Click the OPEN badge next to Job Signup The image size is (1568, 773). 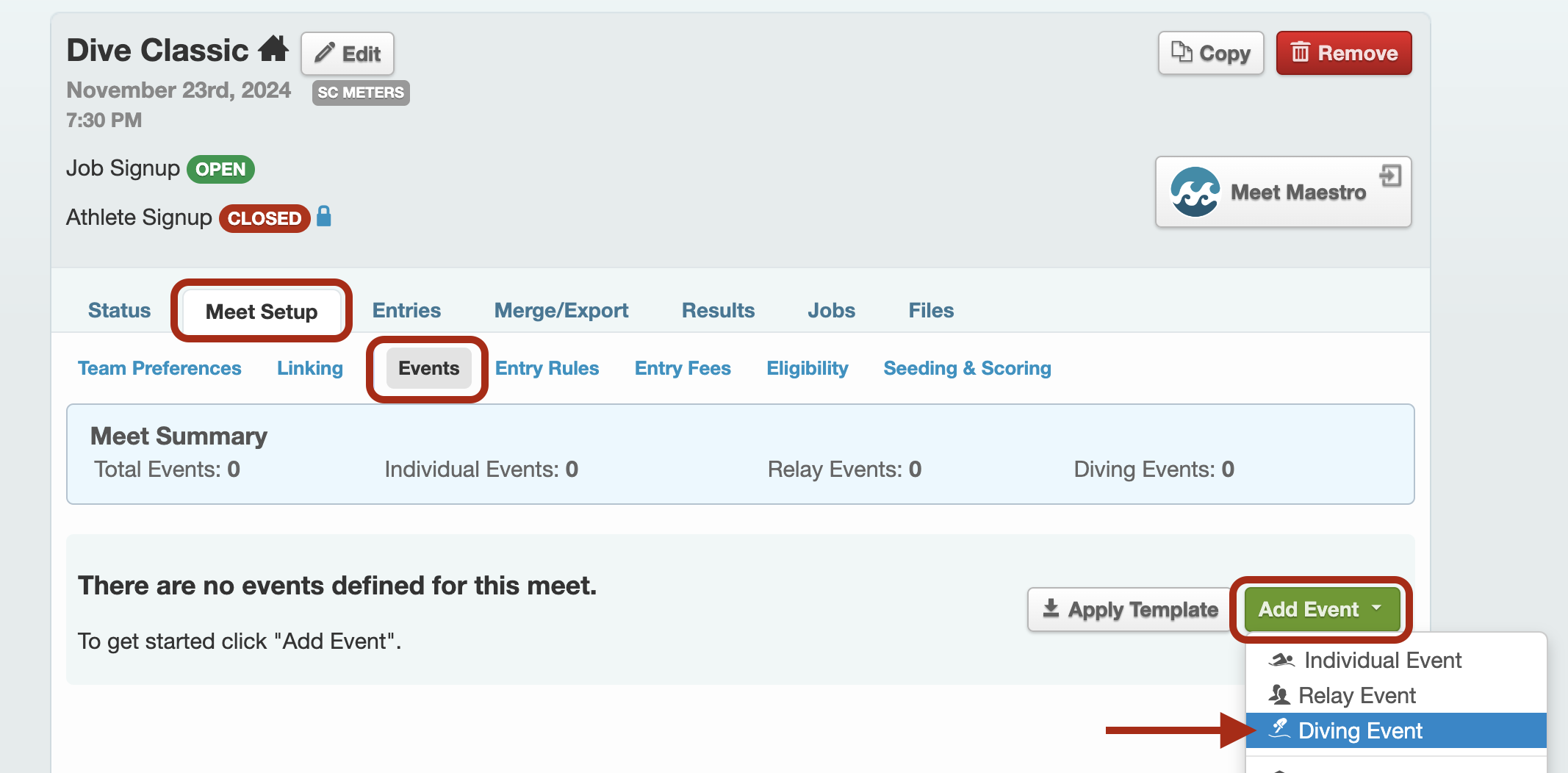pyautogui.click(x=220, y=169)
